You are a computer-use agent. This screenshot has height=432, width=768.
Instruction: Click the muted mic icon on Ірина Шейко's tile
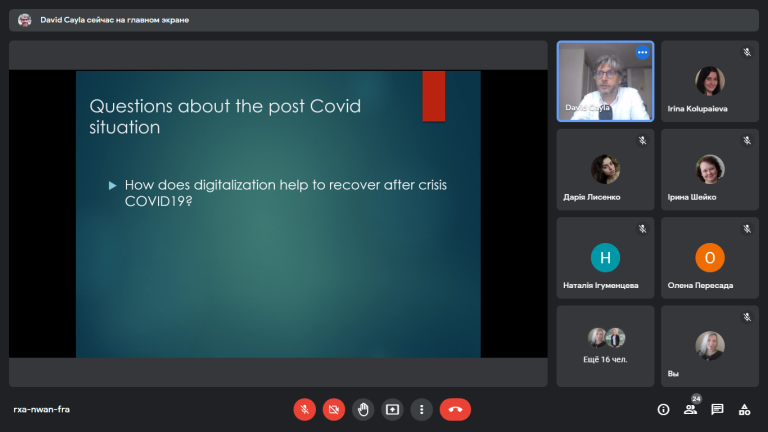point(746,141)
